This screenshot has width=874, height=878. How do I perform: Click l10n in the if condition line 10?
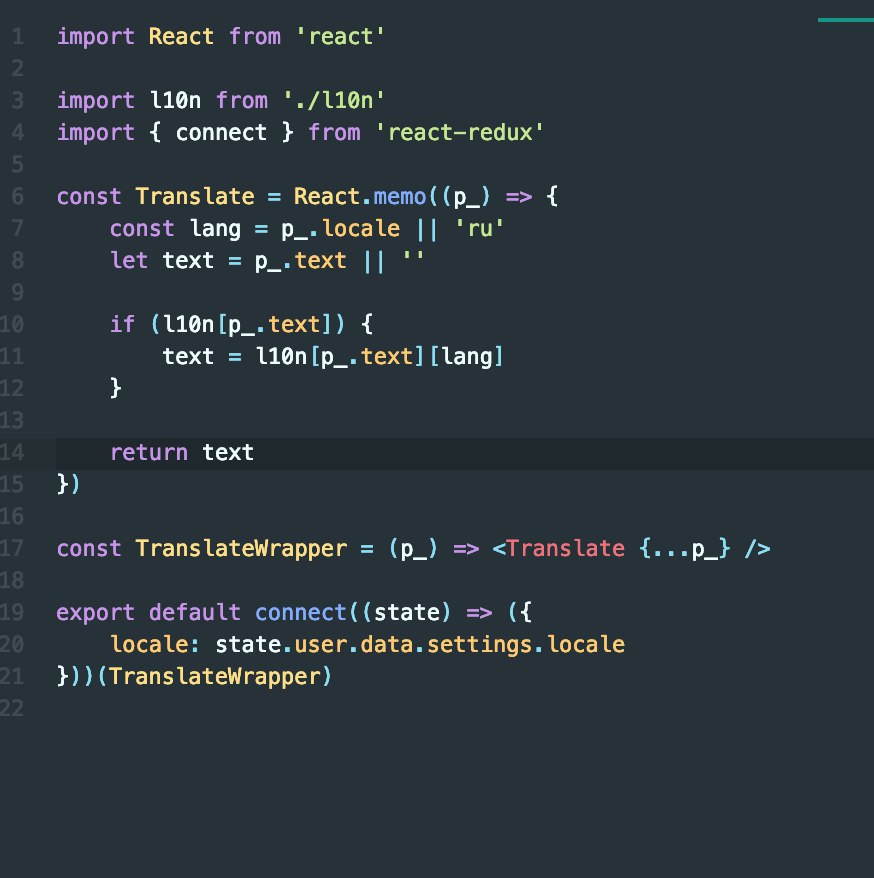click(x=188, y=325)
